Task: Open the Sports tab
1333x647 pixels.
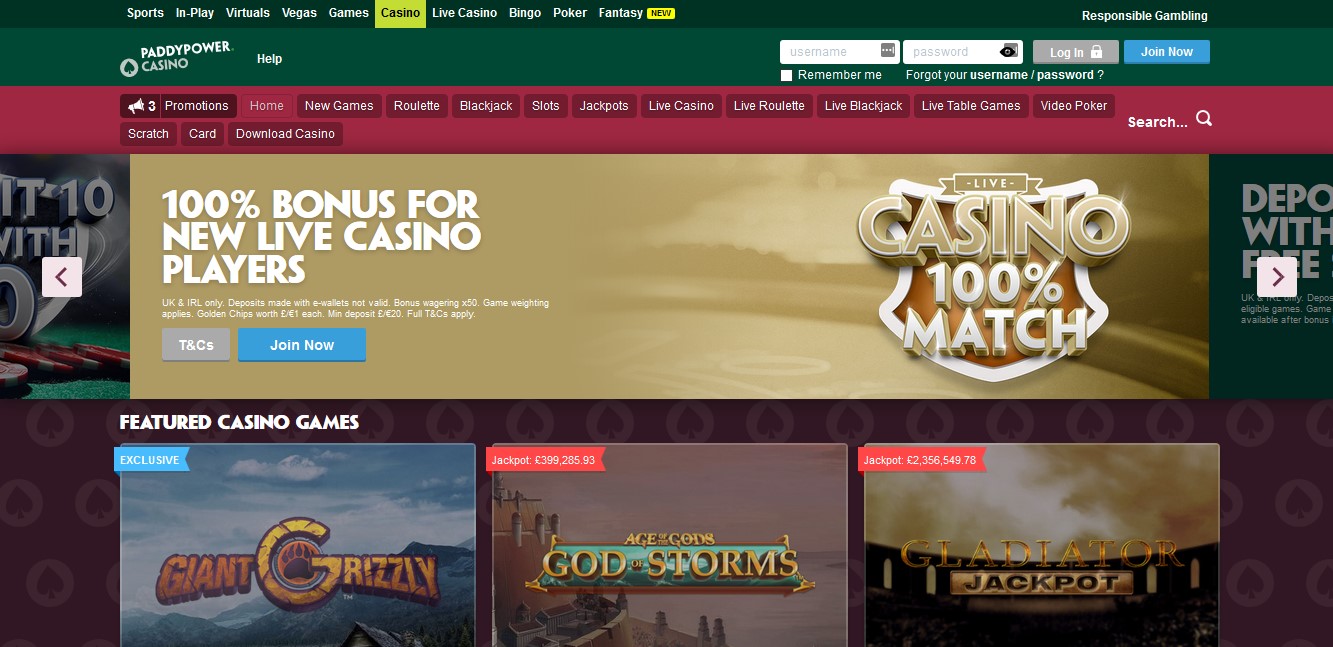Action: [x=146, y=13]
